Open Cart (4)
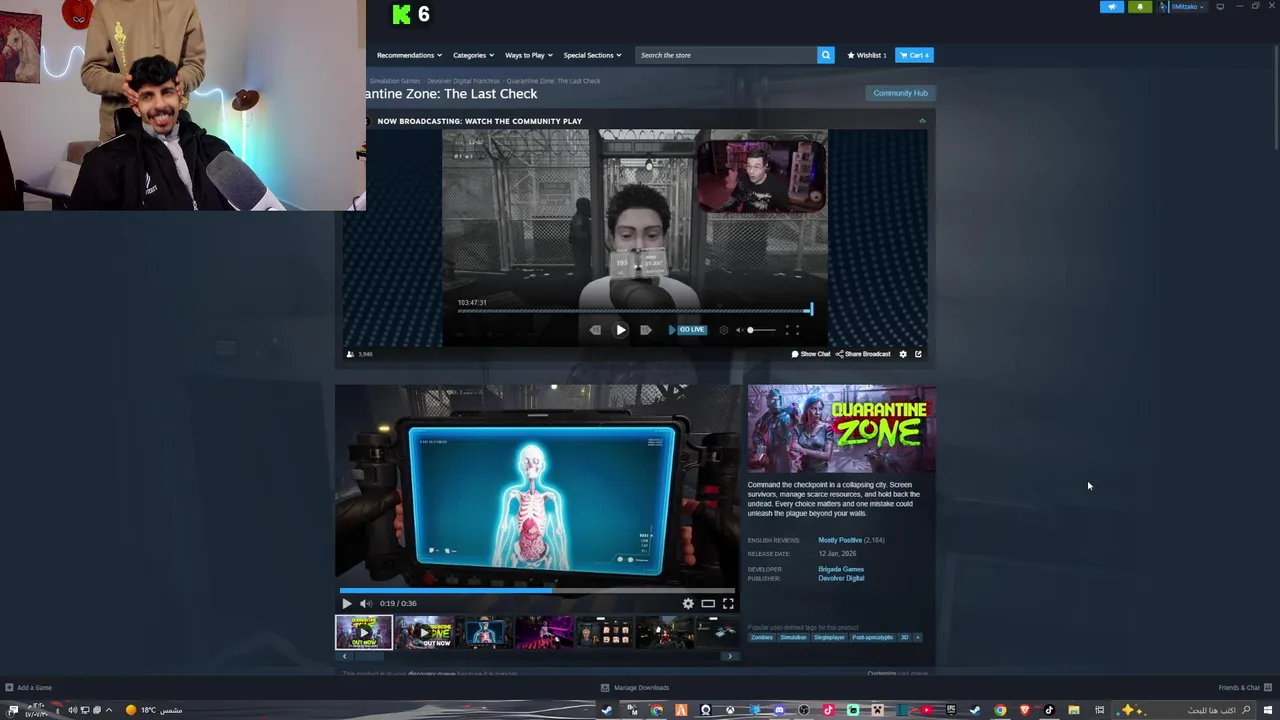This screenshot has height=720, width=1280. (x=914, y=55)
